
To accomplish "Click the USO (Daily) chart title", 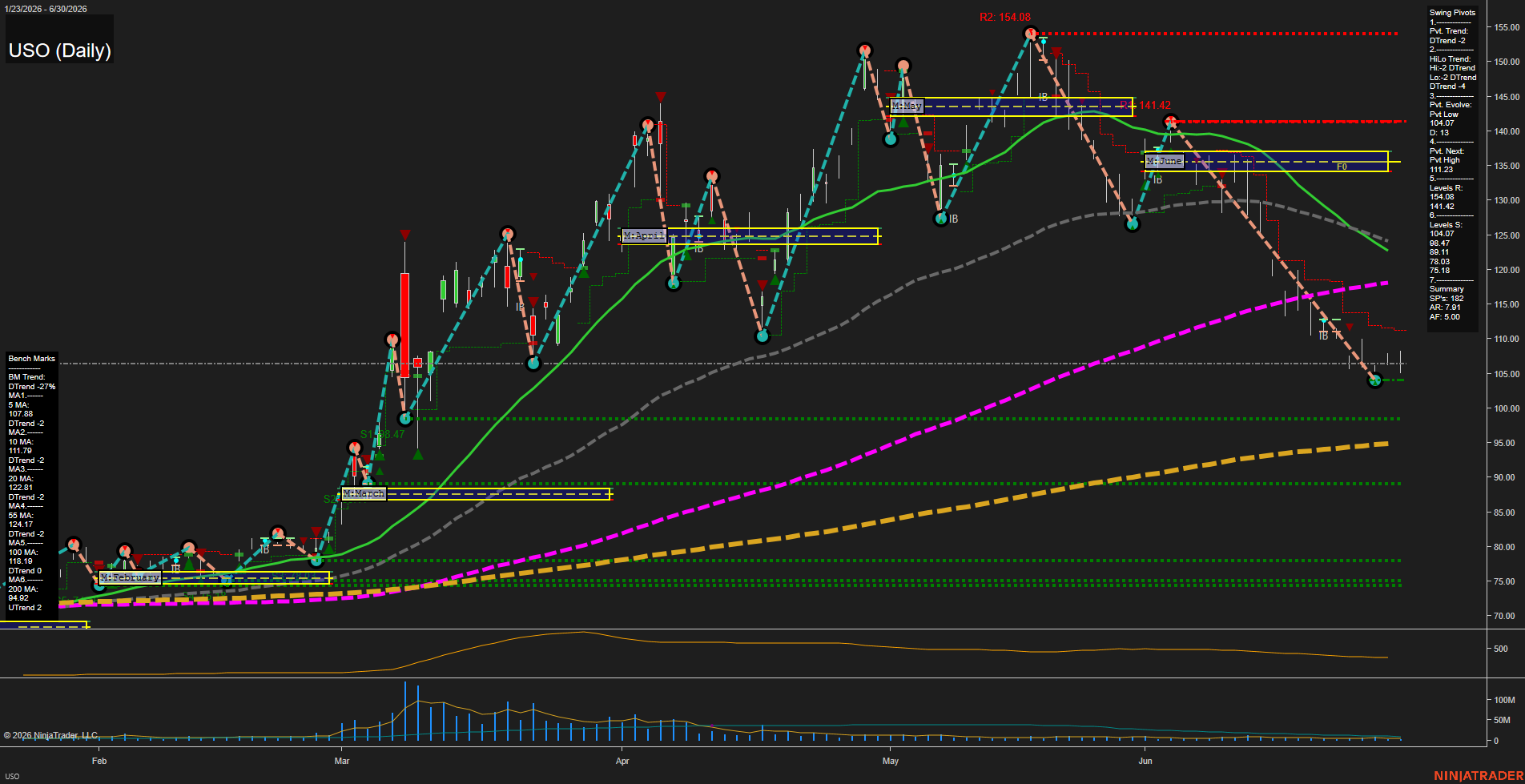I will 60,50.
